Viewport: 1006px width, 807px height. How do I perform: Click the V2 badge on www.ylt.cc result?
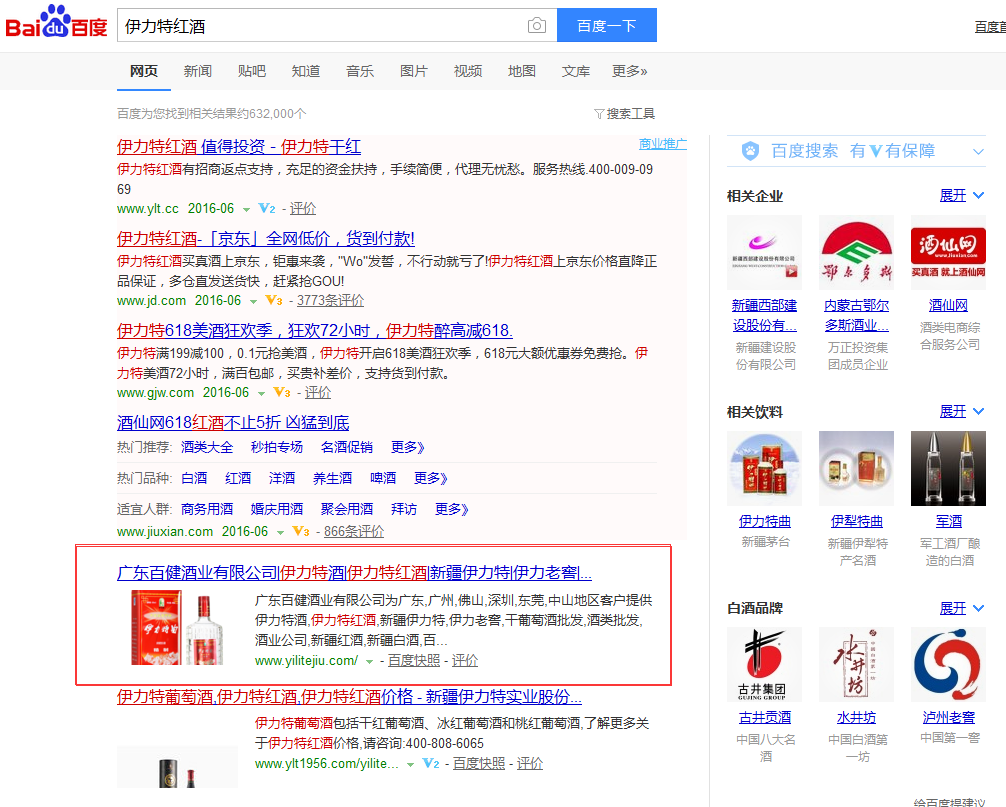(x=267, y=208)
